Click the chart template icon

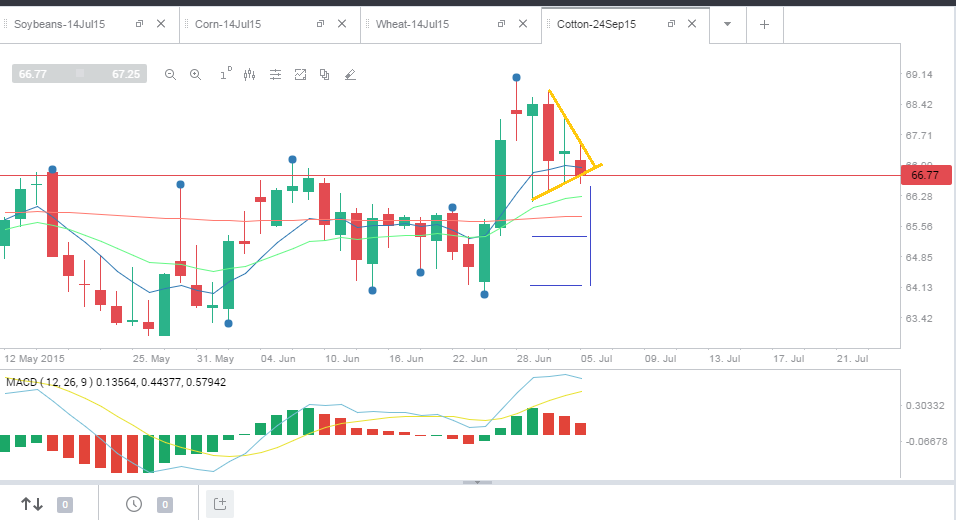[x=300, y=74]
